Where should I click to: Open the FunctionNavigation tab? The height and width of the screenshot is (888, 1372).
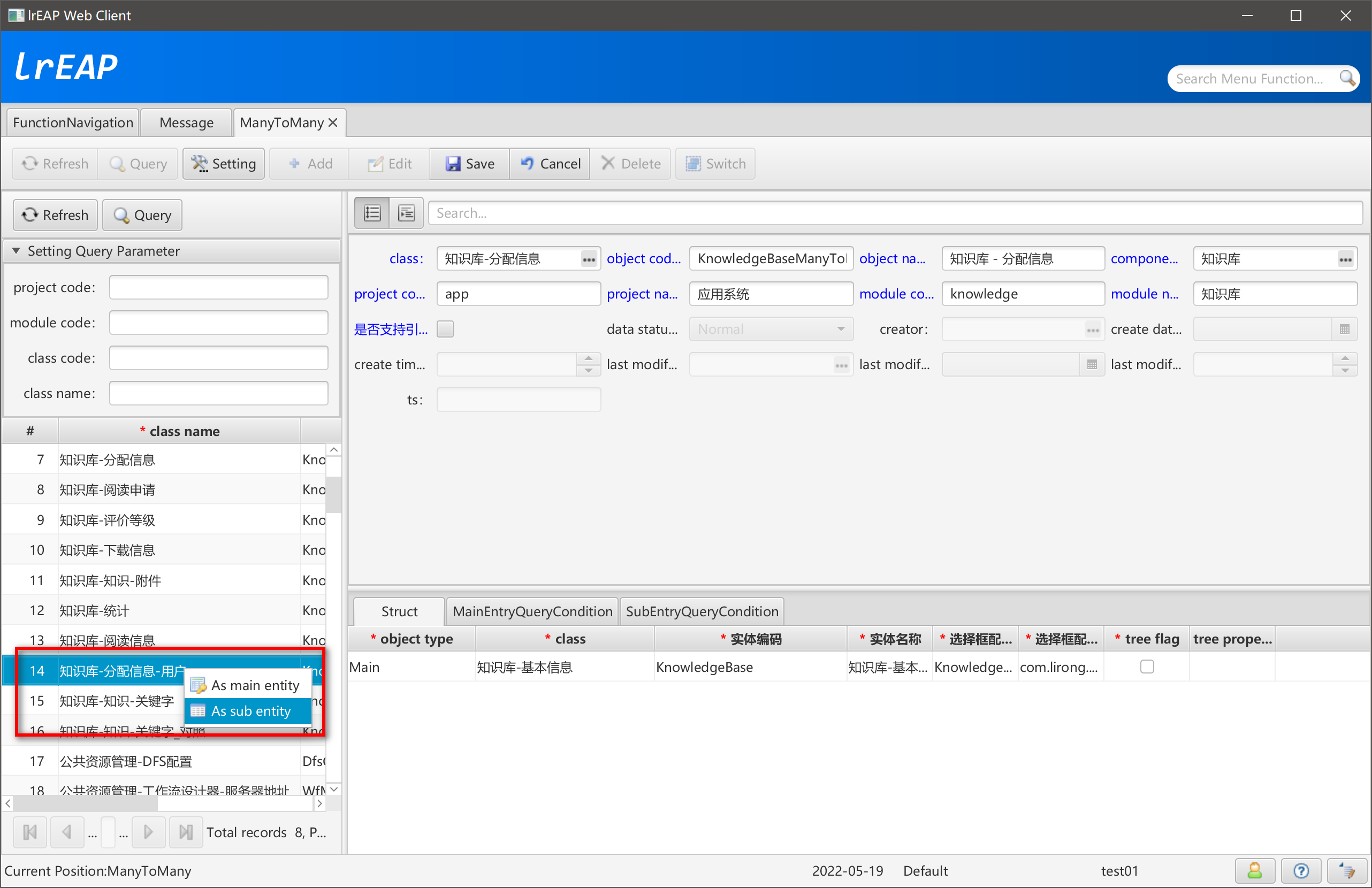click(x=73, y=123)
